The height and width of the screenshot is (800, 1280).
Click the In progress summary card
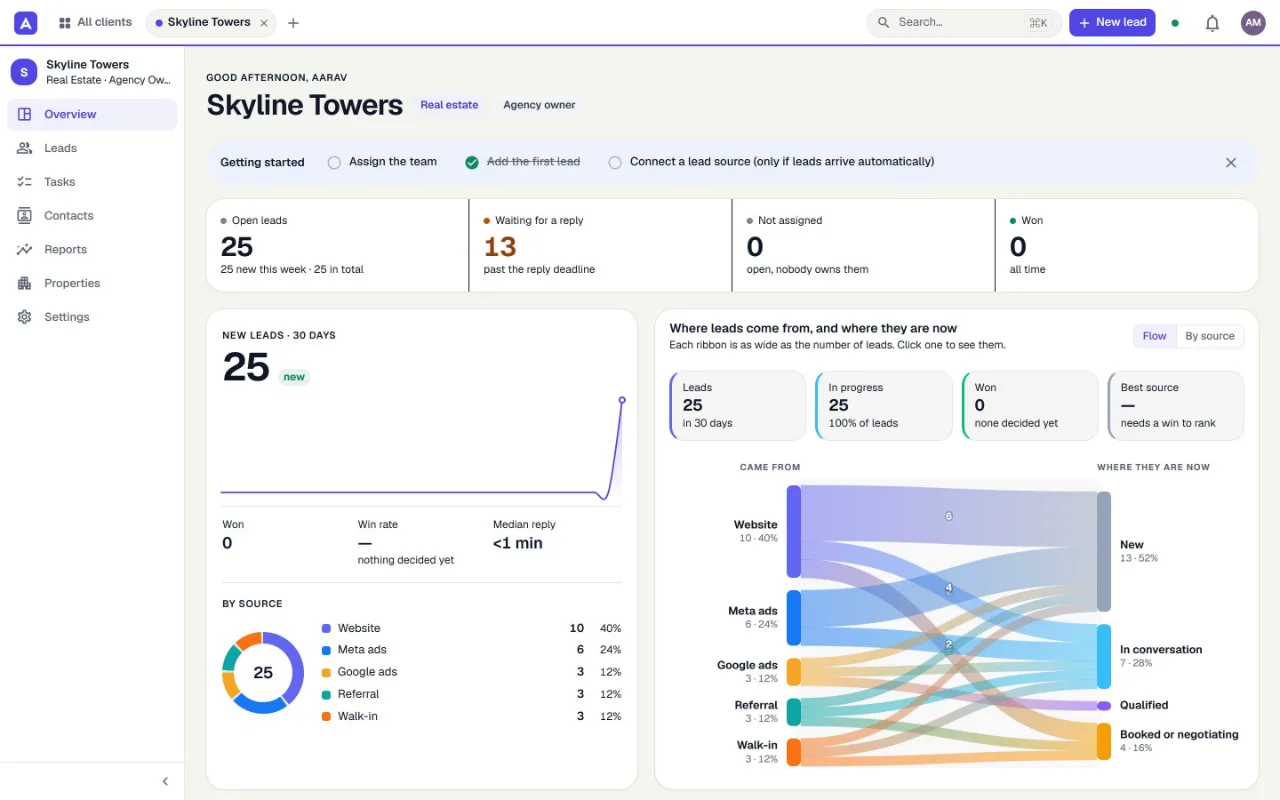(884, 406)
